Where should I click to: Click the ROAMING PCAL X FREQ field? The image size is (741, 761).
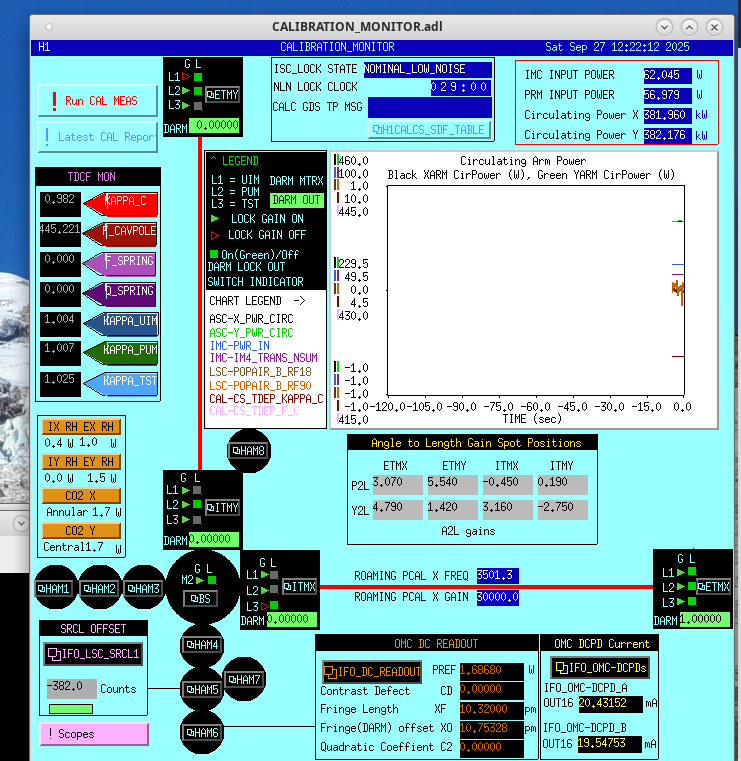(x=498, y=576)
